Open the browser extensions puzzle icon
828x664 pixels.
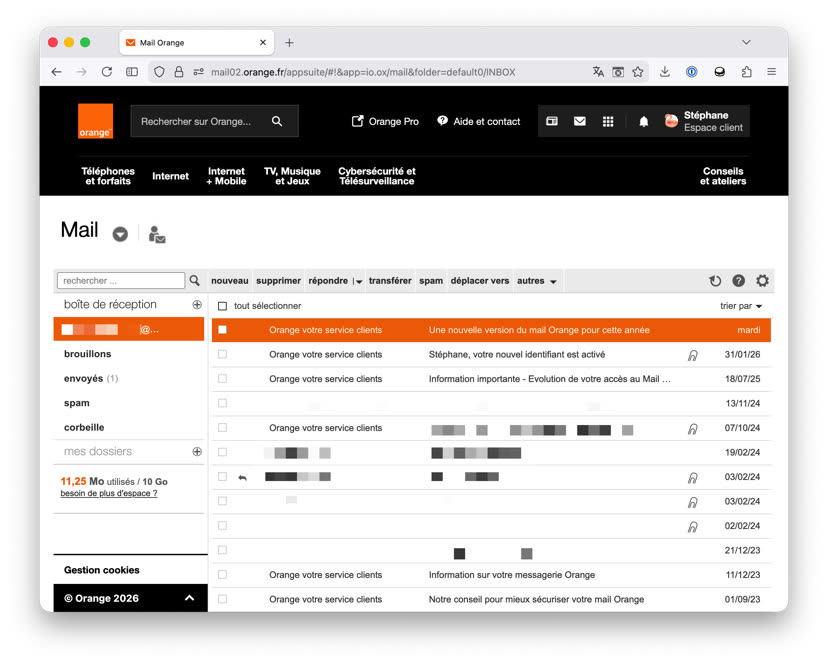pos(746,72)
